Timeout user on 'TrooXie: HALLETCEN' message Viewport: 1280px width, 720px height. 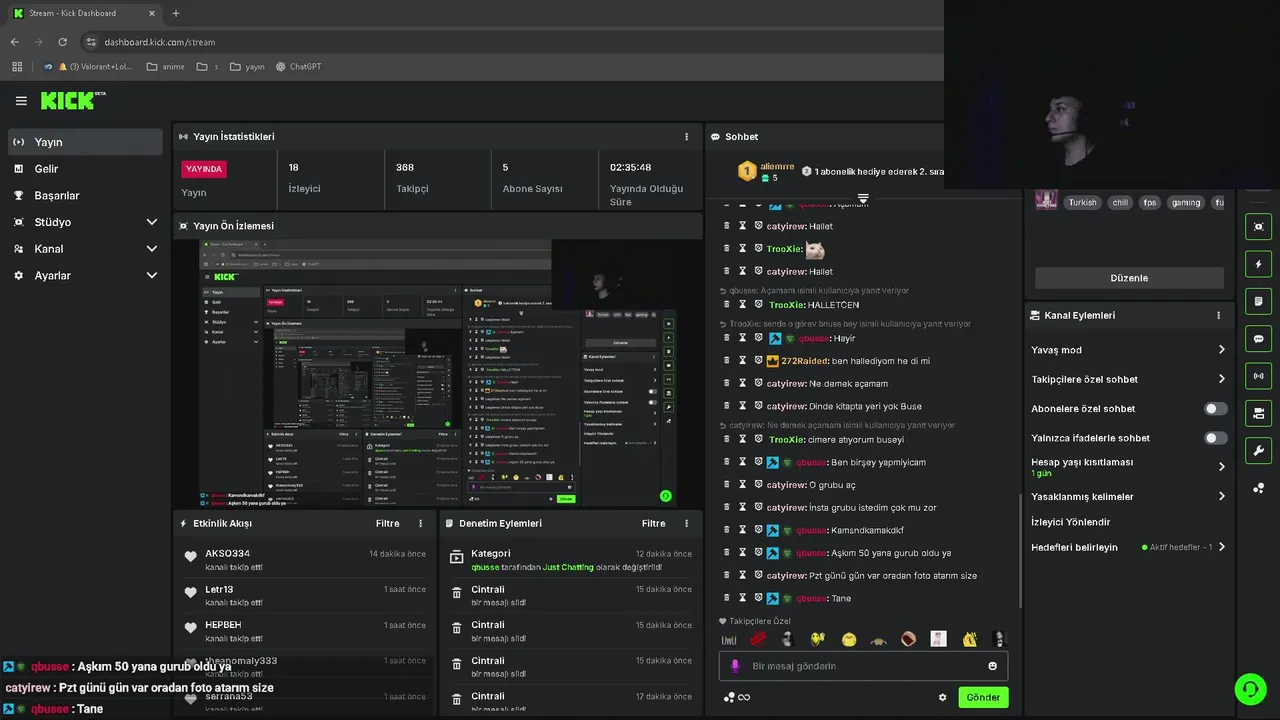pos(743,304)
